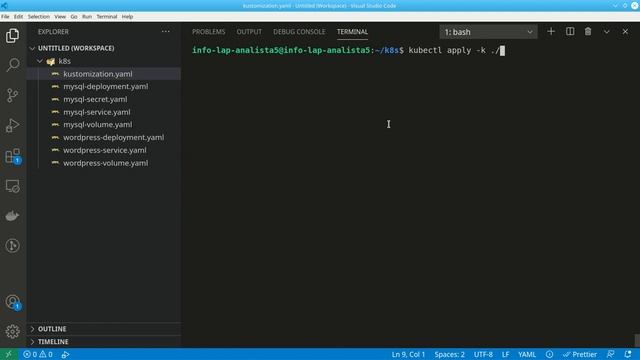Open wordpress-volume.yaml file
The width and height of the screenshot is (640, 360).
pos(105,163)
